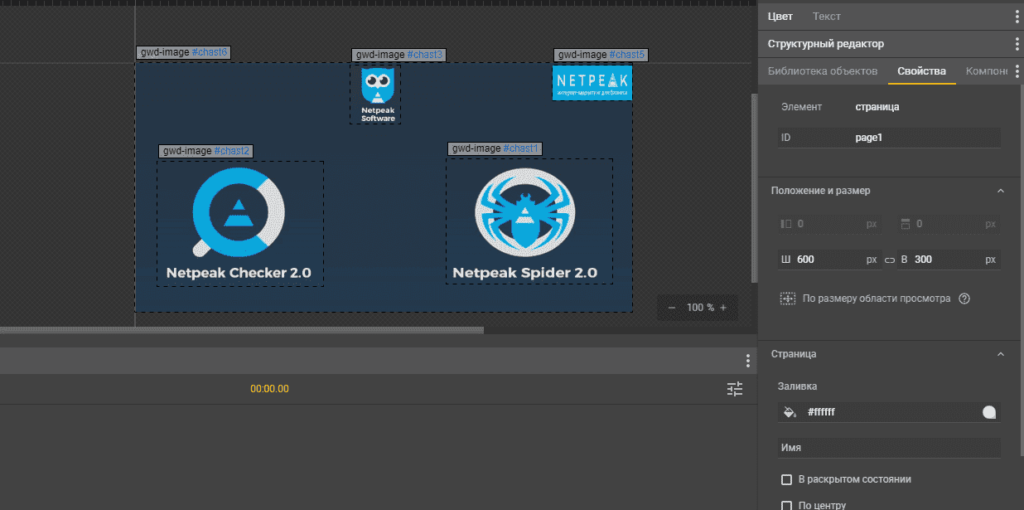Switch to the Библиотека объектов tab

tap(822, 71)
